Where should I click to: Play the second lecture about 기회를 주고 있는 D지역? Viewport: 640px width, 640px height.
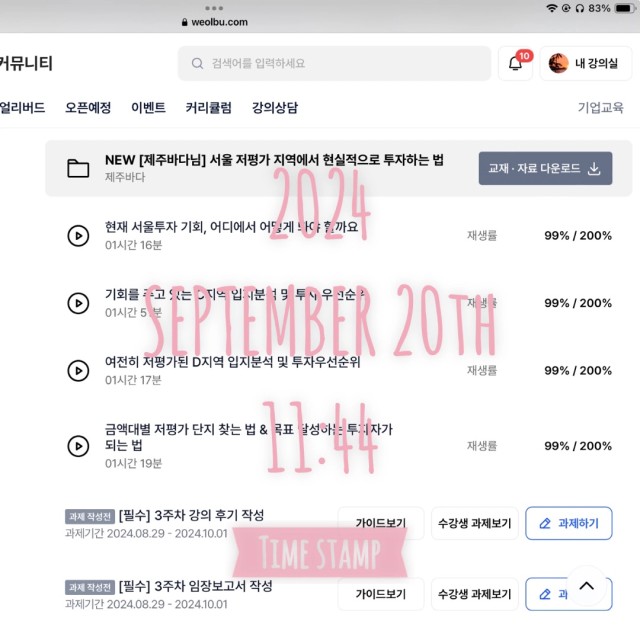click(78, 303)
